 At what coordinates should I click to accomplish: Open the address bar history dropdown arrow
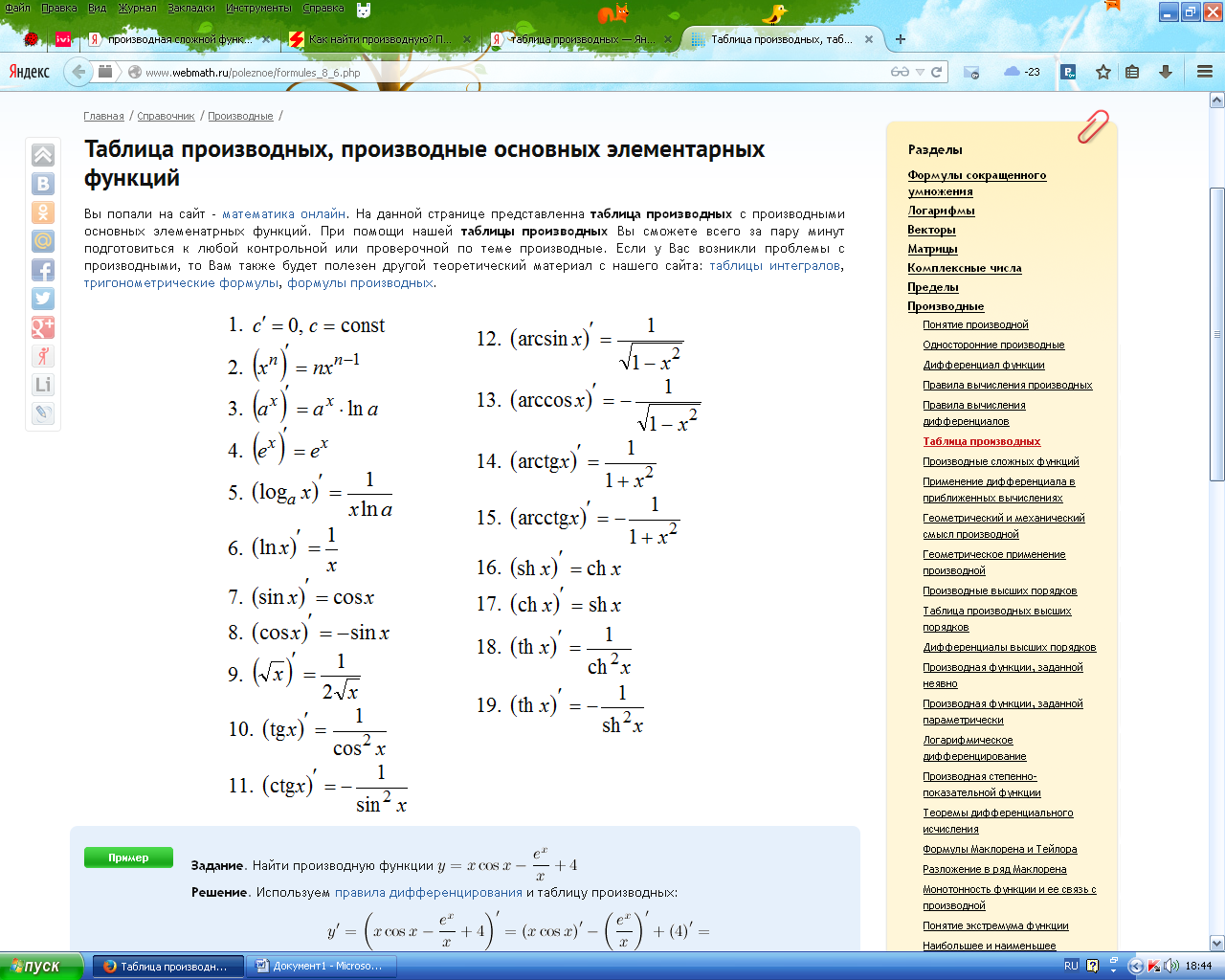(x=920, y=72)
